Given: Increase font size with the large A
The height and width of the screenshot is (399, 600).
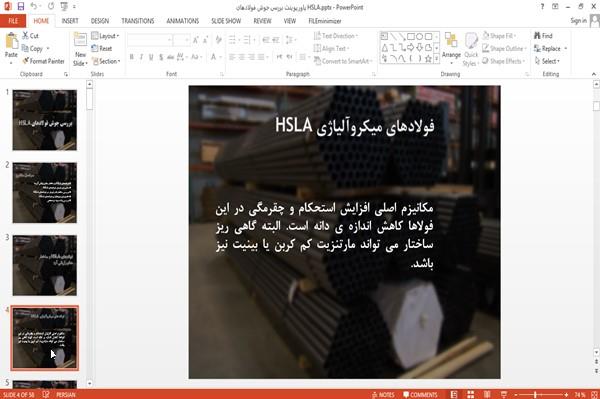Looking at the screenshot, I should click(x=196, y=40).
